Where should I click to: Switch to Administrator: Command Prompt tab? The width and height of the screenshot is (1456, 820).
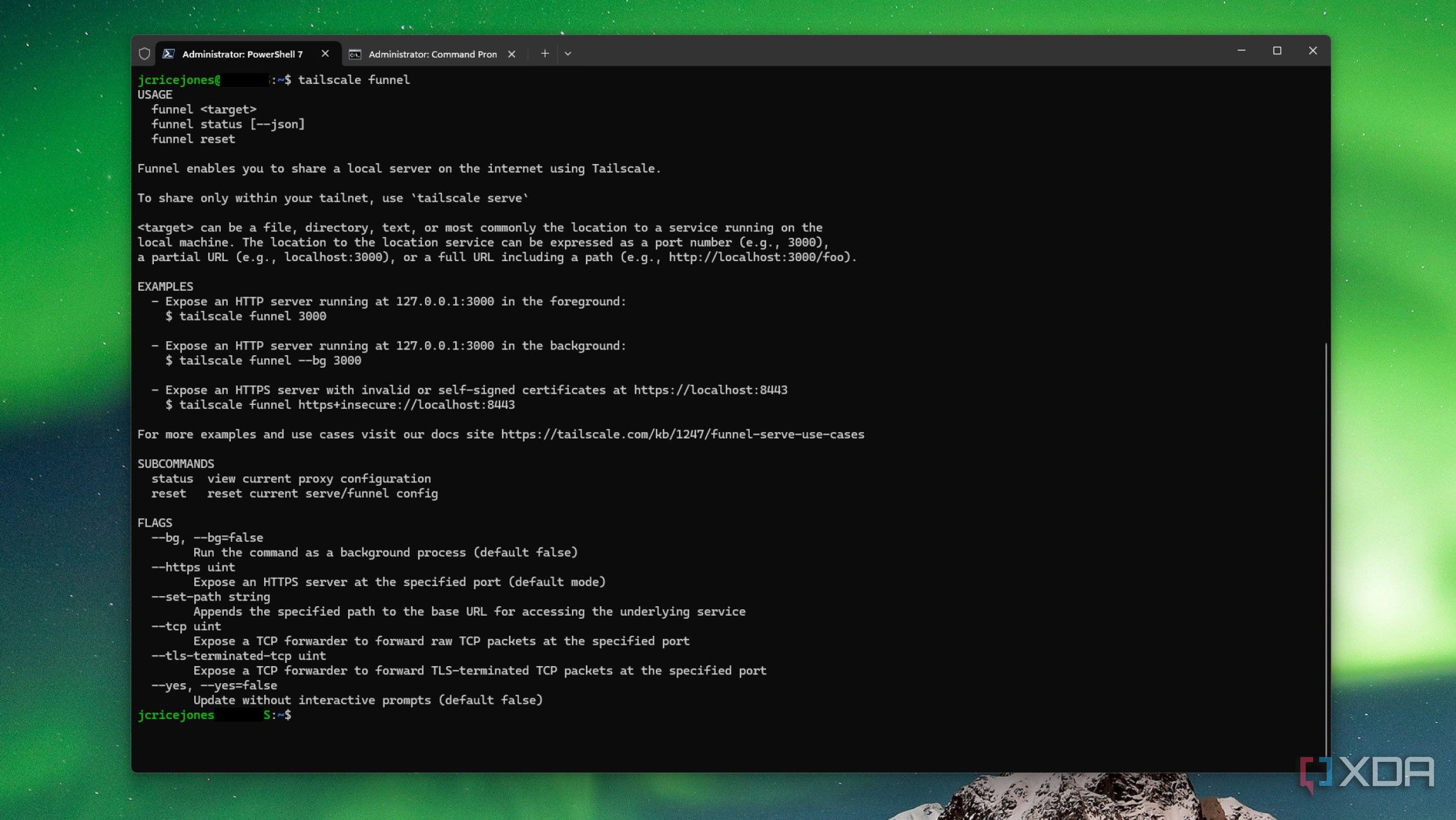pyautogui.click(x=433, y=54)
